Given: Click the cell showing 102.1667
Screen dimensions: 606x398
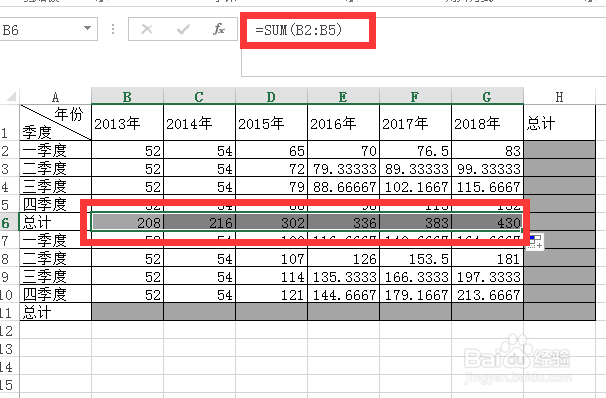Looking at the screenshot, I should point(415,186).
